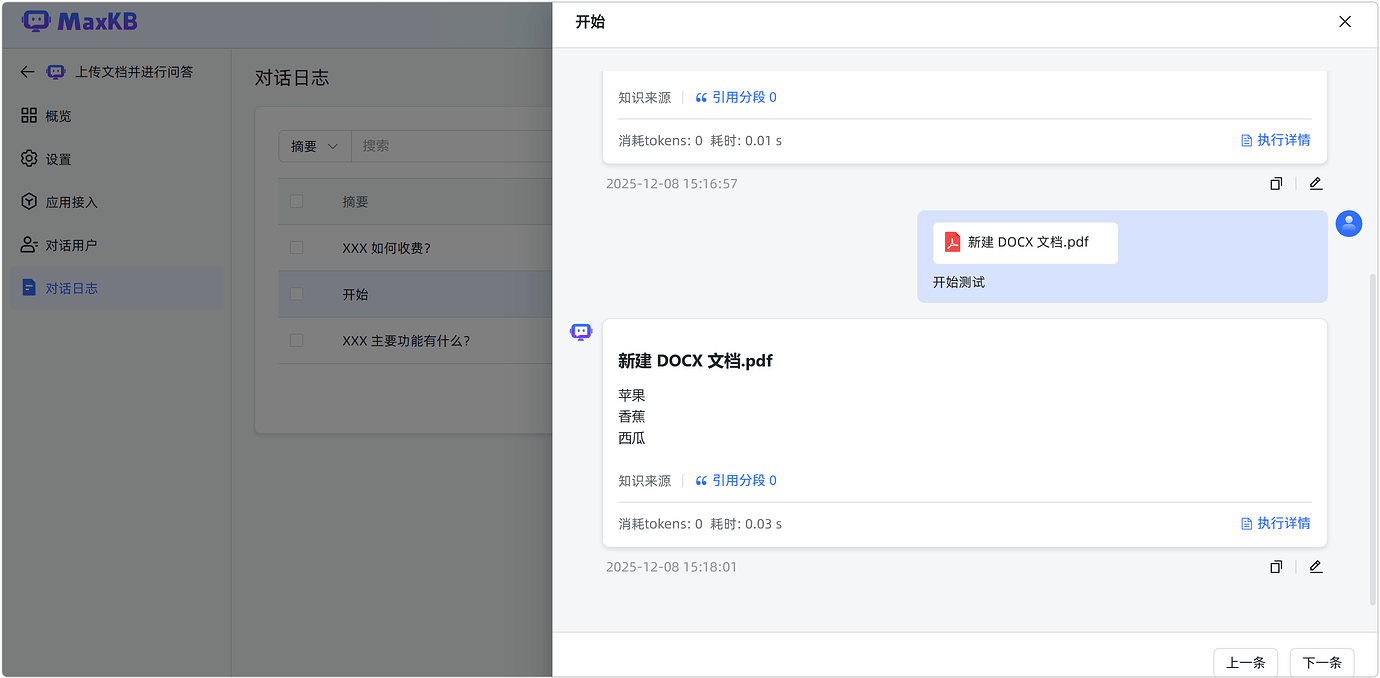Select 对话日志 in the sidebar
Image resolution: width=1380 pixels, height=678 pixels.
click(116, 288)
